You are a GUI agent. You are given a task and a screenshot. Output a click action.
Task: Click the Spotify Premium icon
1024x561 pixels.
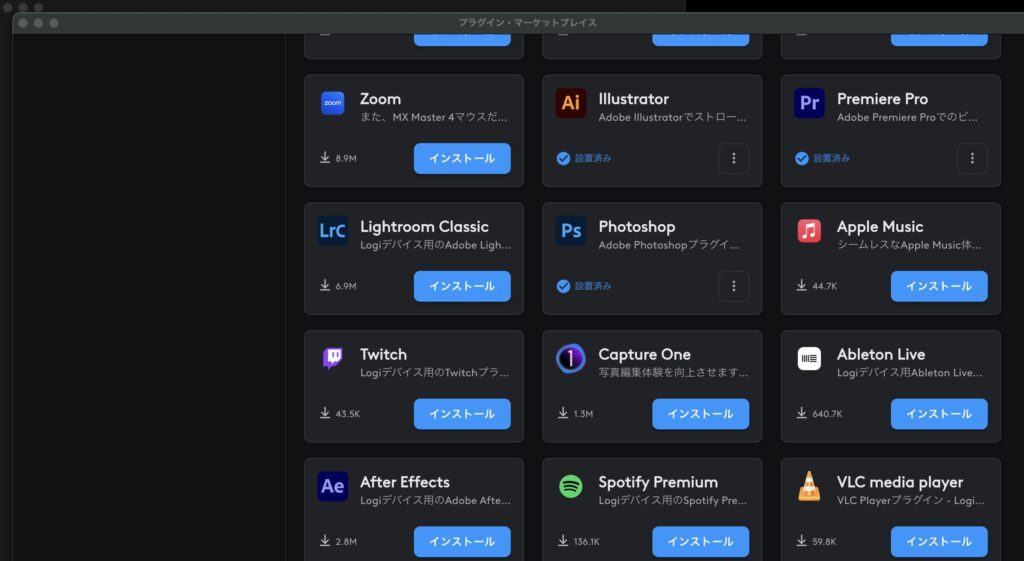tap(571, 486)
